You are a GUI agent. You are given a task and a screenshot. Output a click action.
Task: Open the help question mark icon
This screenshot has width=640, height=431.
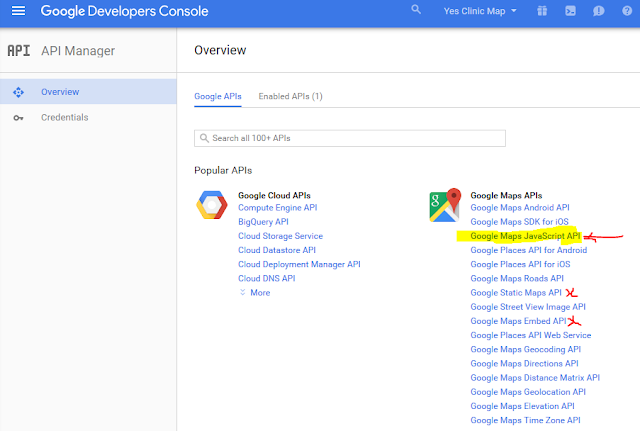[x=627, y=11]
